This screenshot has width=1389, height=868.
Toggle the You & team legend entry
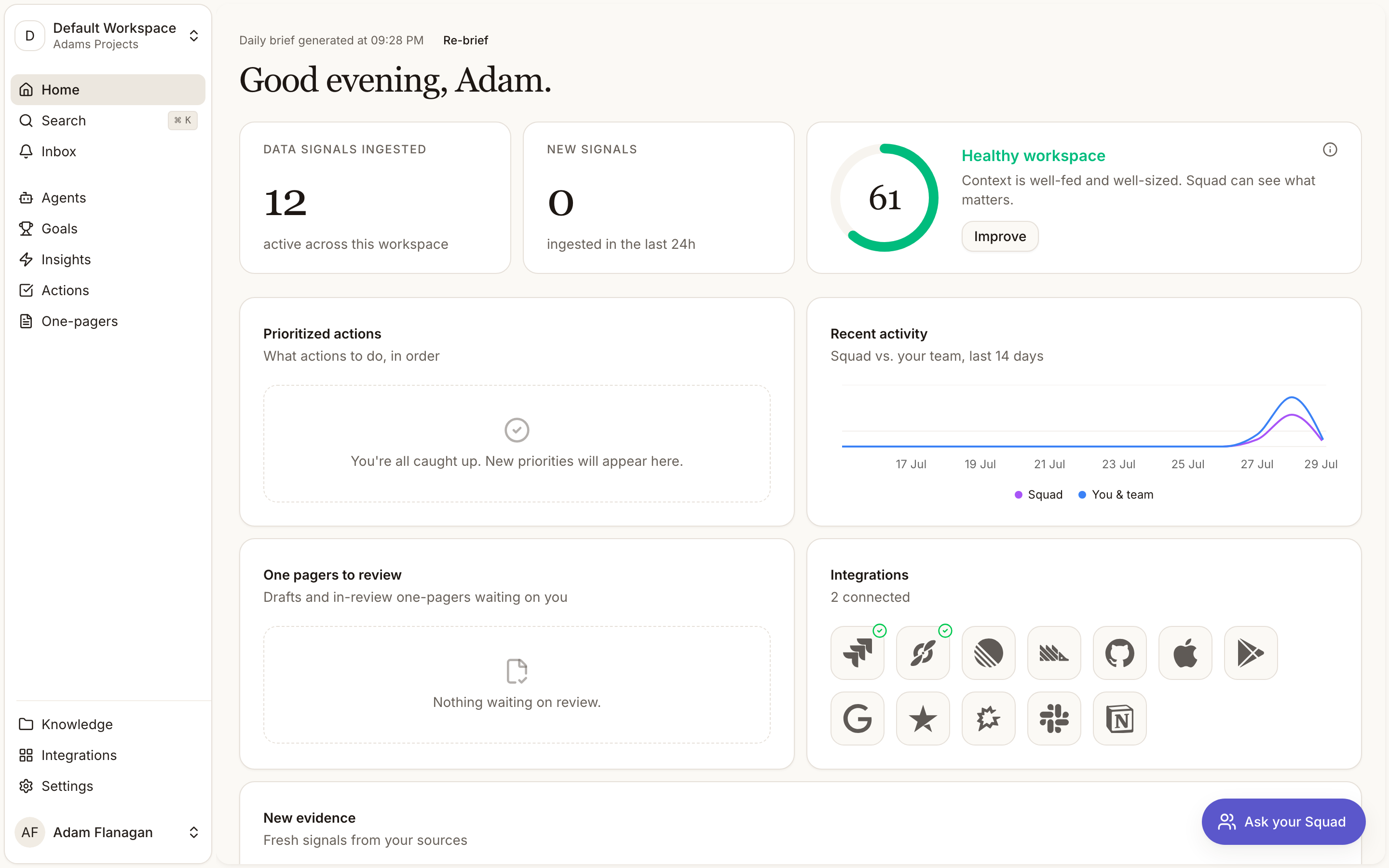click(x=1116, y=495)
